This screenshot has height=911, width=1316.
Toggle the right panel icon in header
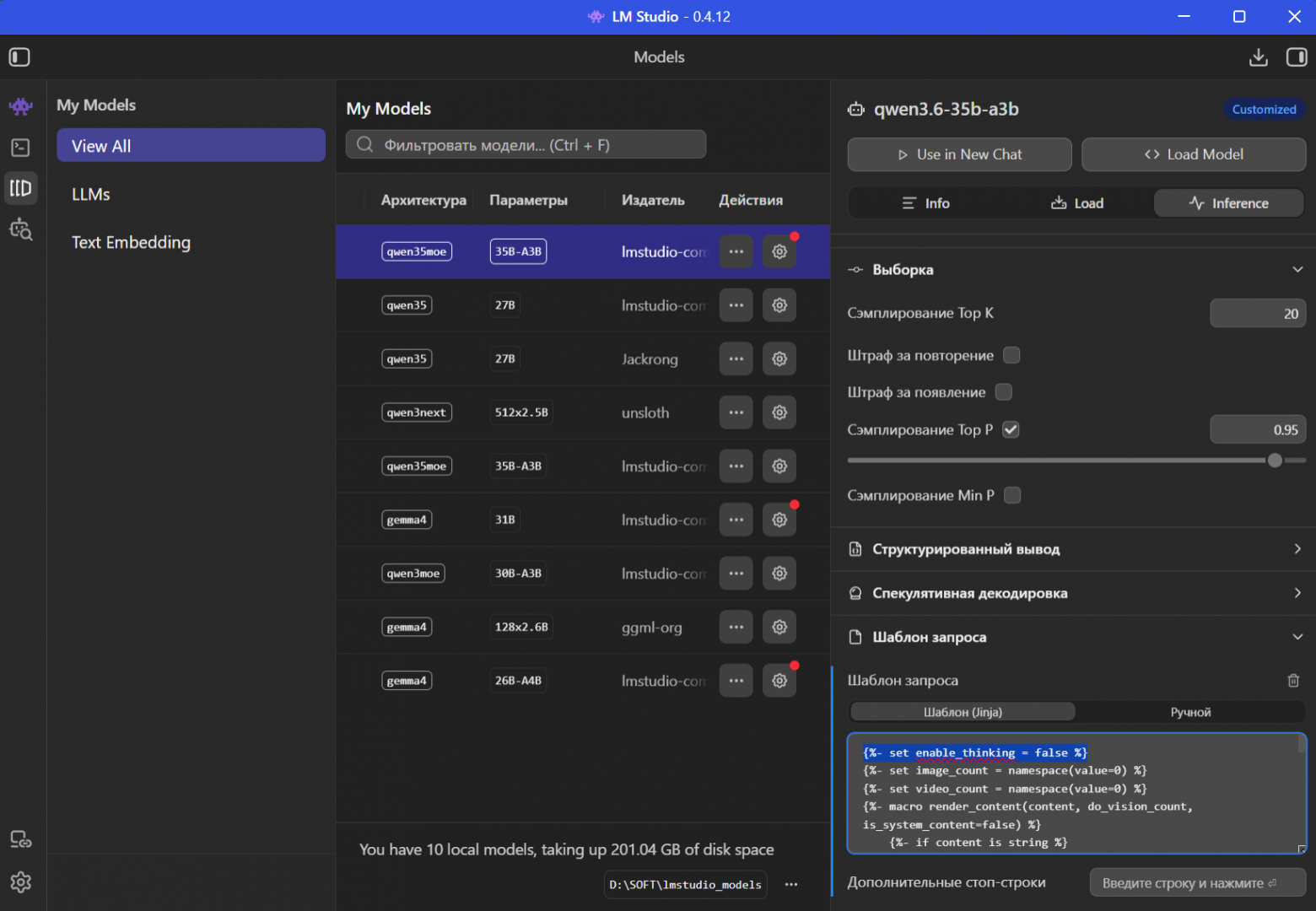click(1296, 57)
